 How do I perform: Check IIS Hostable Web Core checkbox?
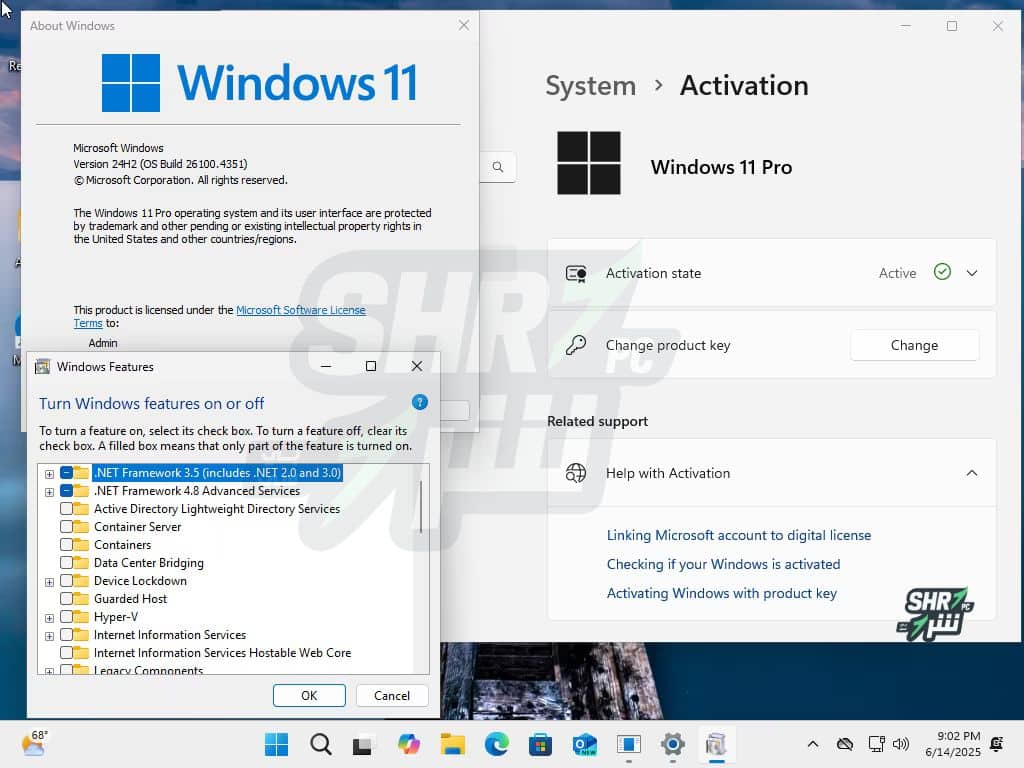click(67, 652)
